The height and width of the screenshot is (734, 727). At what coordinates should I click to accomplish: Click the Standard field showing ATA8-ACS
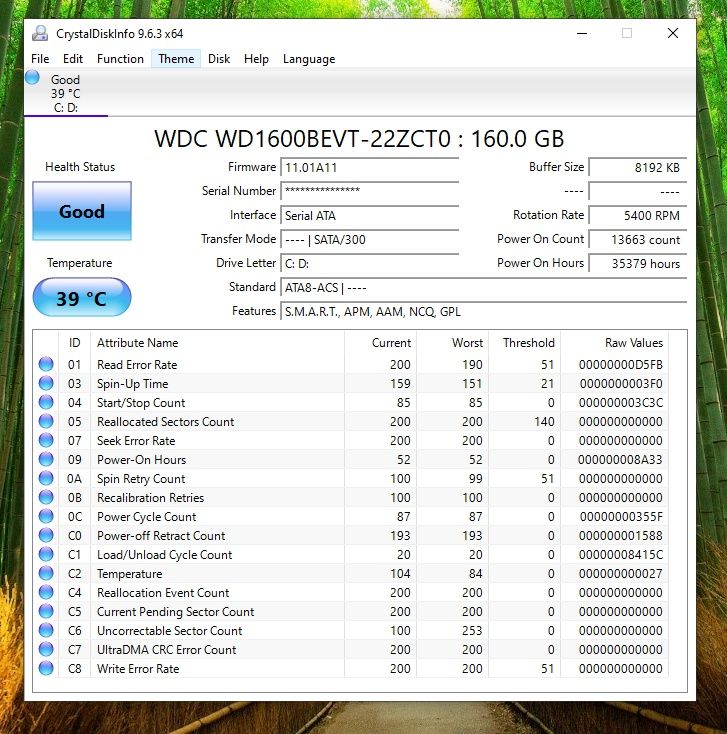[484, 287]
